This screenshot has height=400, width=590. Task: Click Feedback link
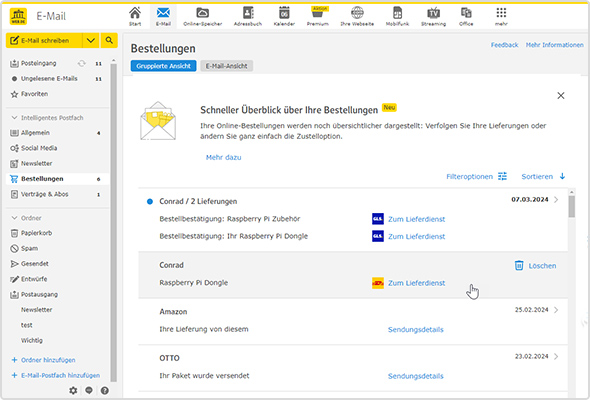(x=504, y=45)
